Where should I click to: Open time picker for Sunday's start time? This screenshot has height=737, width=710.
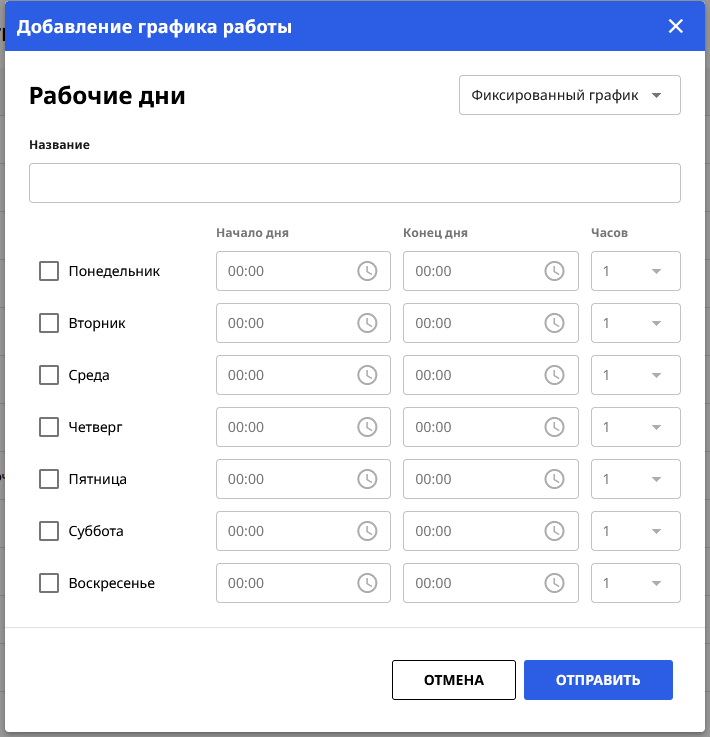pyautogui.click(x=367, y=583)
